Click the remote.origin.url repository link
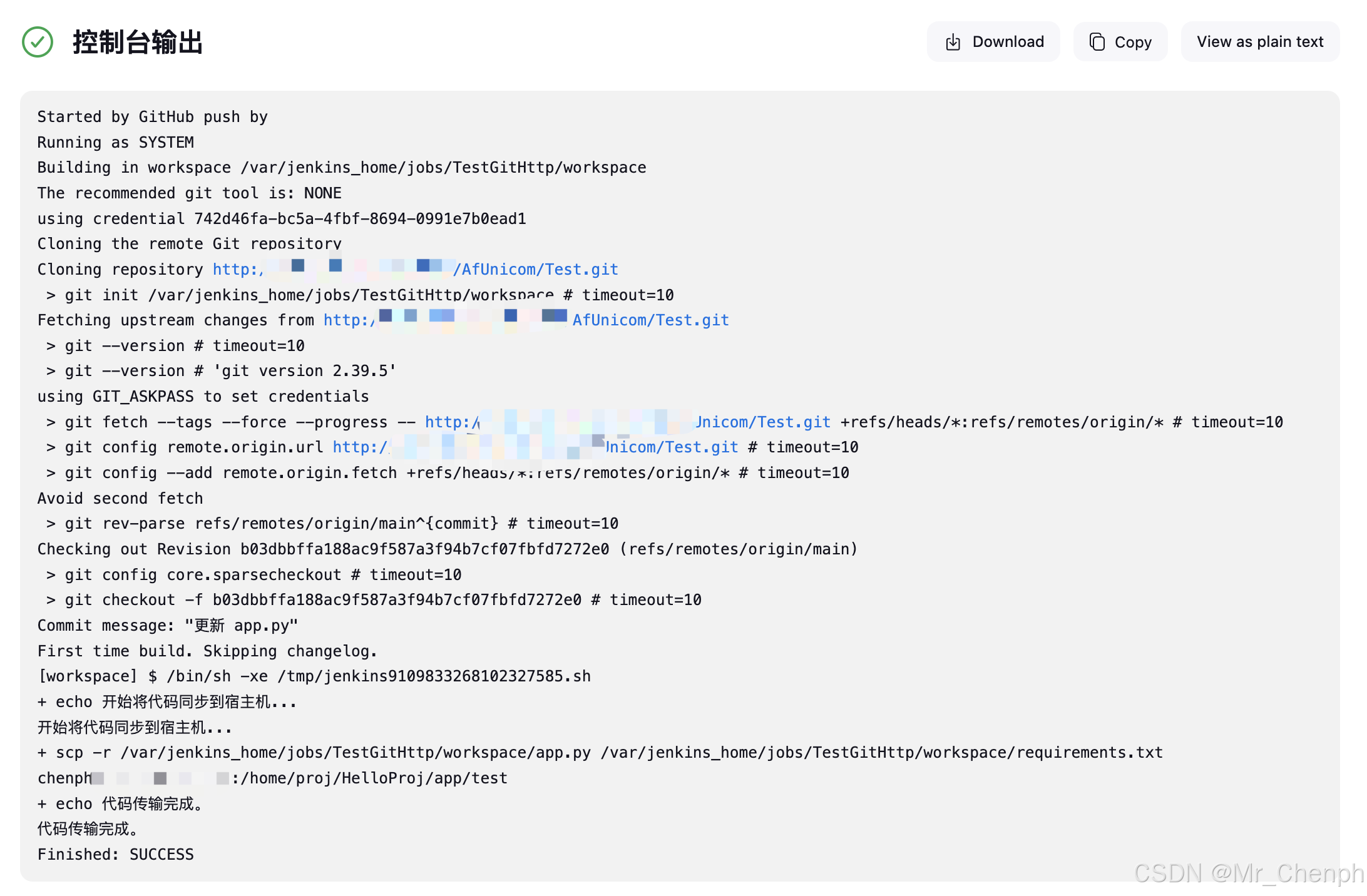This screenshot has height=896, width=1367. (671, 447)
